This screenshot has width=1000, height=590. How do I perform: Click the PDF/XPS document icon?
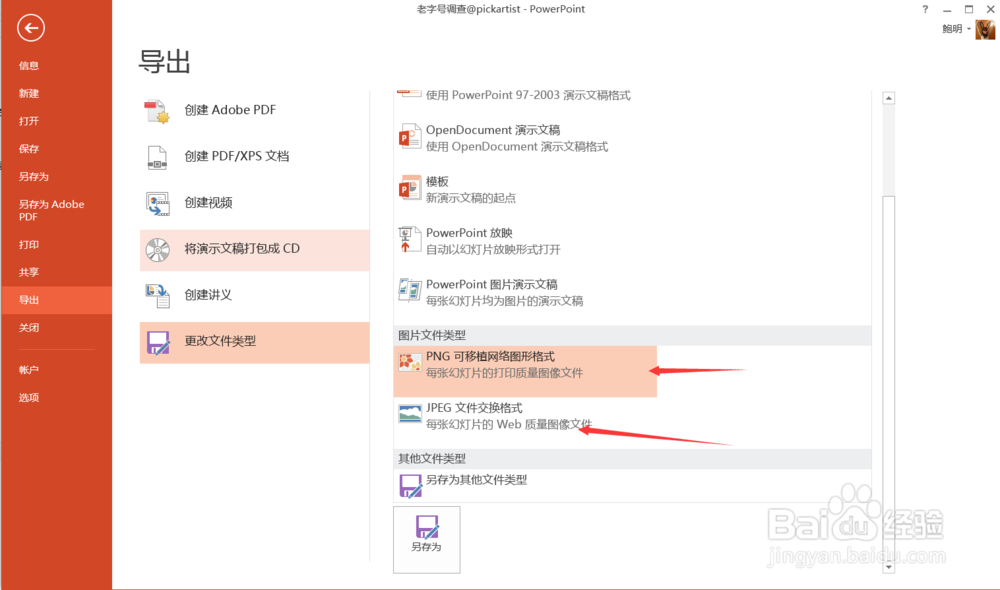pos(157,158)
